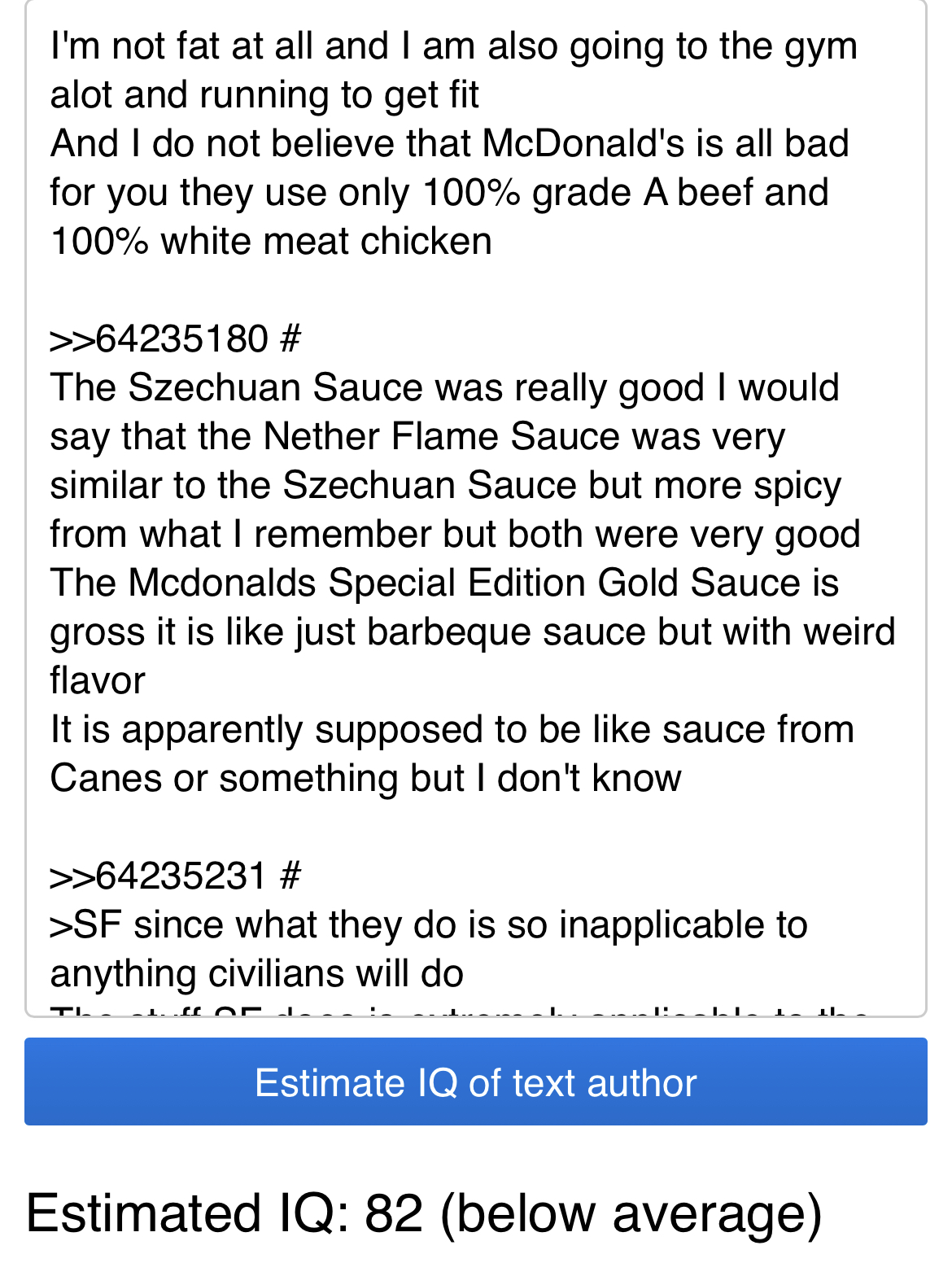The width and height of the screenshot is (952, 1276).
Task: Click "Mcdonalds Special Edition Gold Sauce" text
Action: (465, 583)
